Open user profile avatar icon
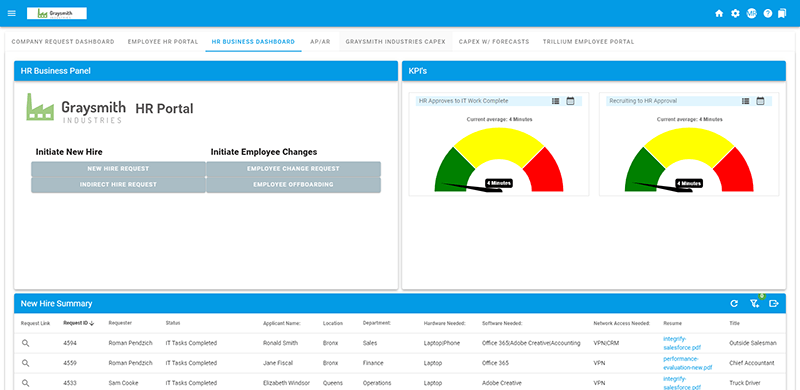The image size is (800, 390). click(752, 14)
